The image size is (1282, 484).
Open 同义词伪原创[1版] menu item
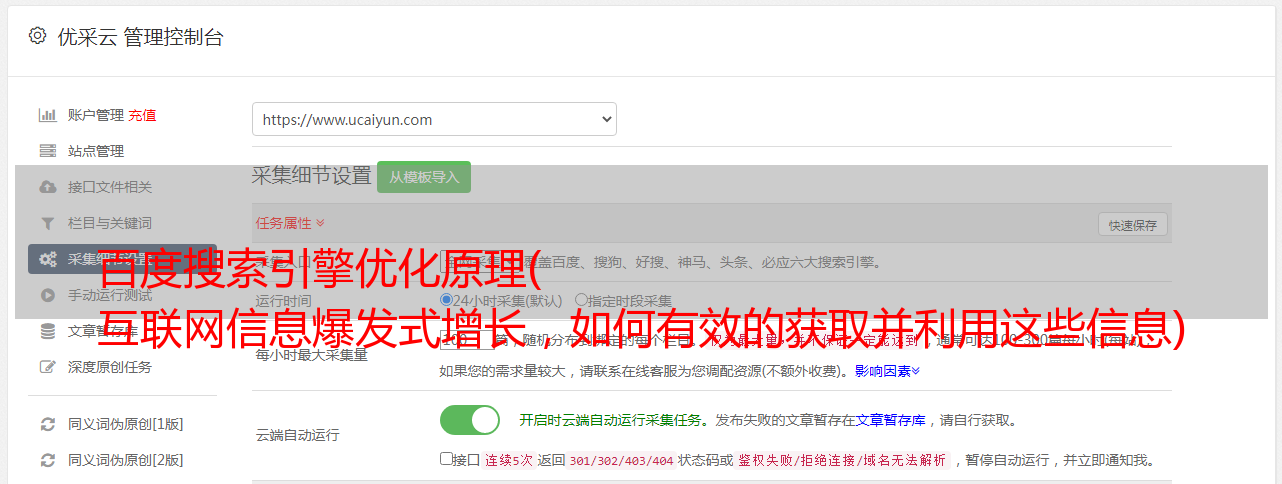click(125, 424)
